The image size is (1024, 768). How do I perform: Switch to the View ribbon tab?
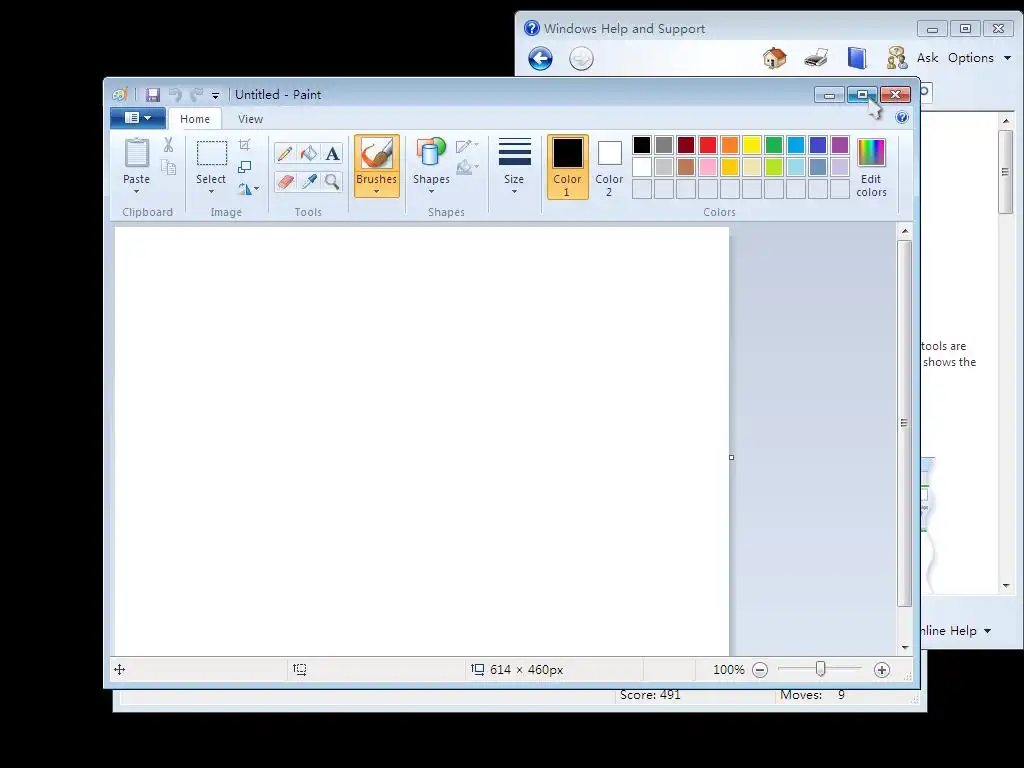tap(250, 119)
